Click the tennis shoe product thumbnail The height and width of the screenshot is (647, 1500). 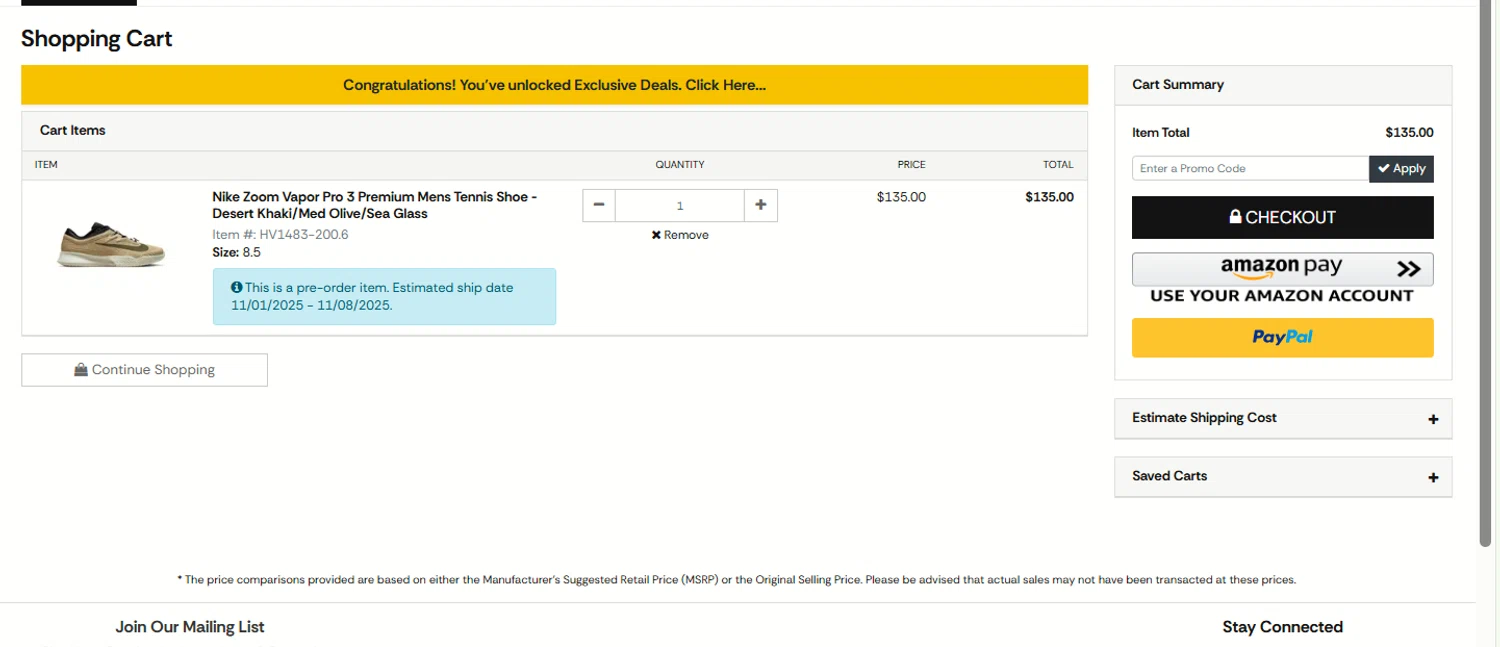click(x=111, y=243)
